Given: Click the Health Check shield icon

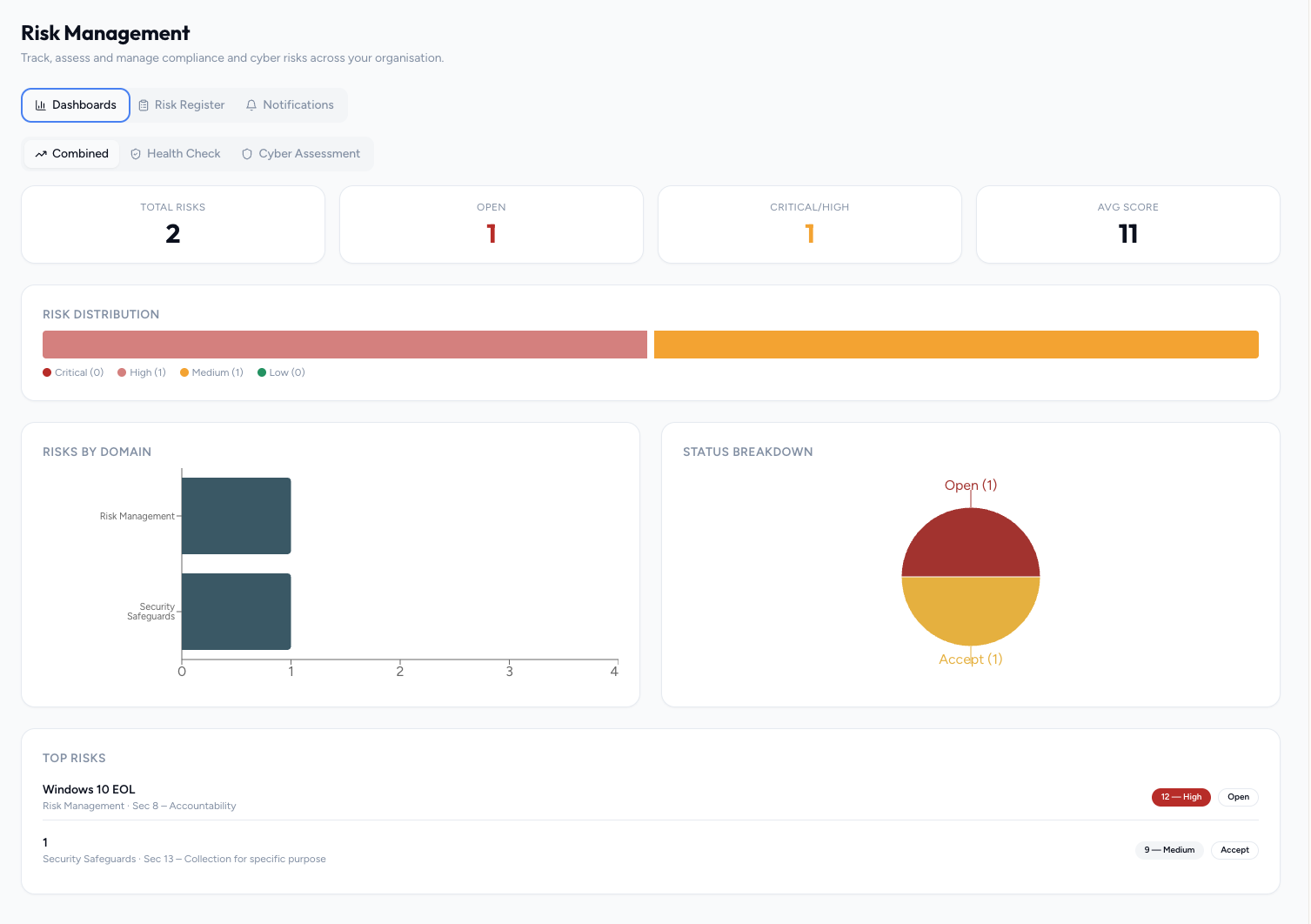Looking at the screenshot, I should click(x=136, y=154).
